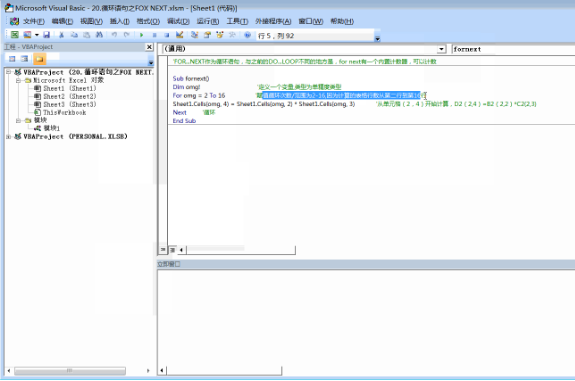Click code window horizontal scrollbar
The image size is (575, 381).
241,250
